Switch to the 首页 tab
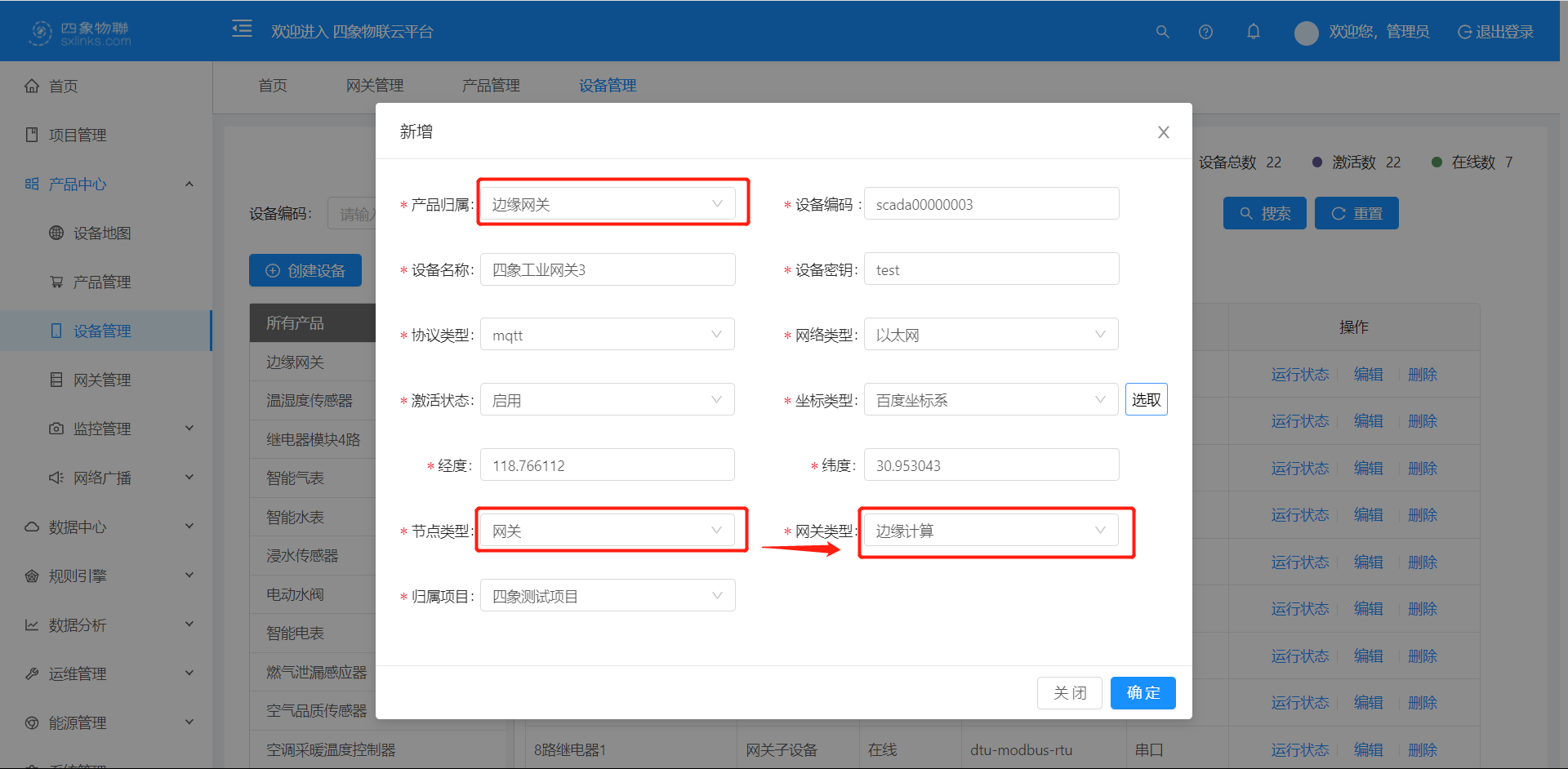The image size is (1568, 769). click(272, 85)
